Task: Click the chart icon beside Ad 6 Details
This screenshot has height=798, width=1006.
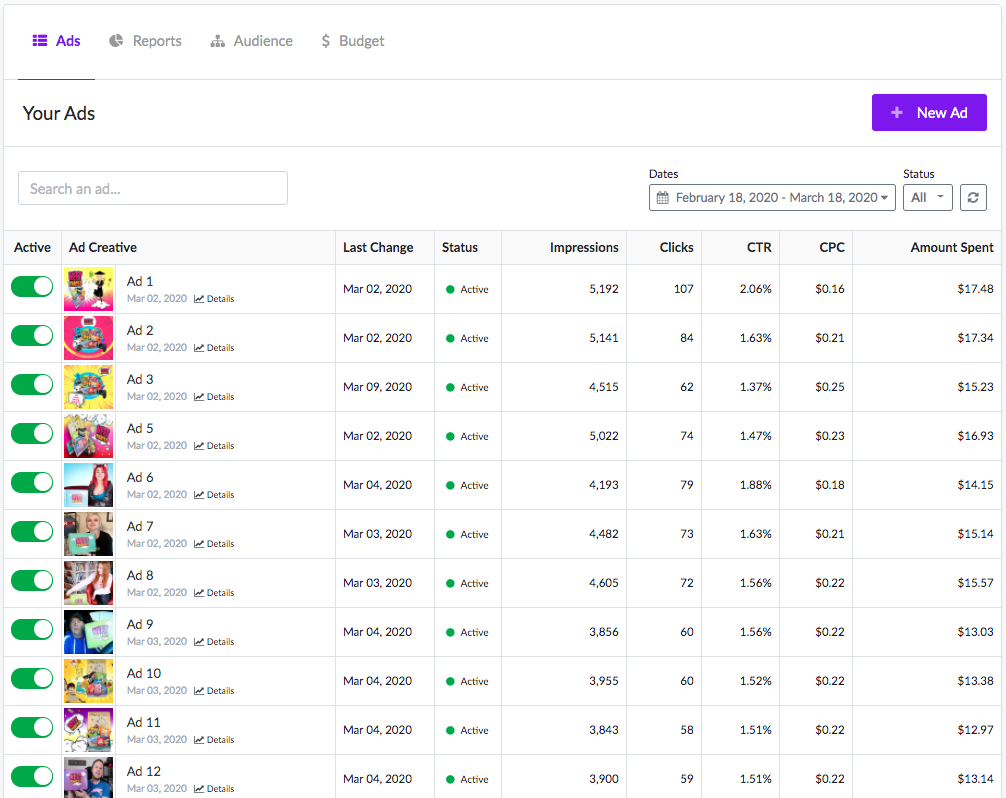Action: pos(199,495)
